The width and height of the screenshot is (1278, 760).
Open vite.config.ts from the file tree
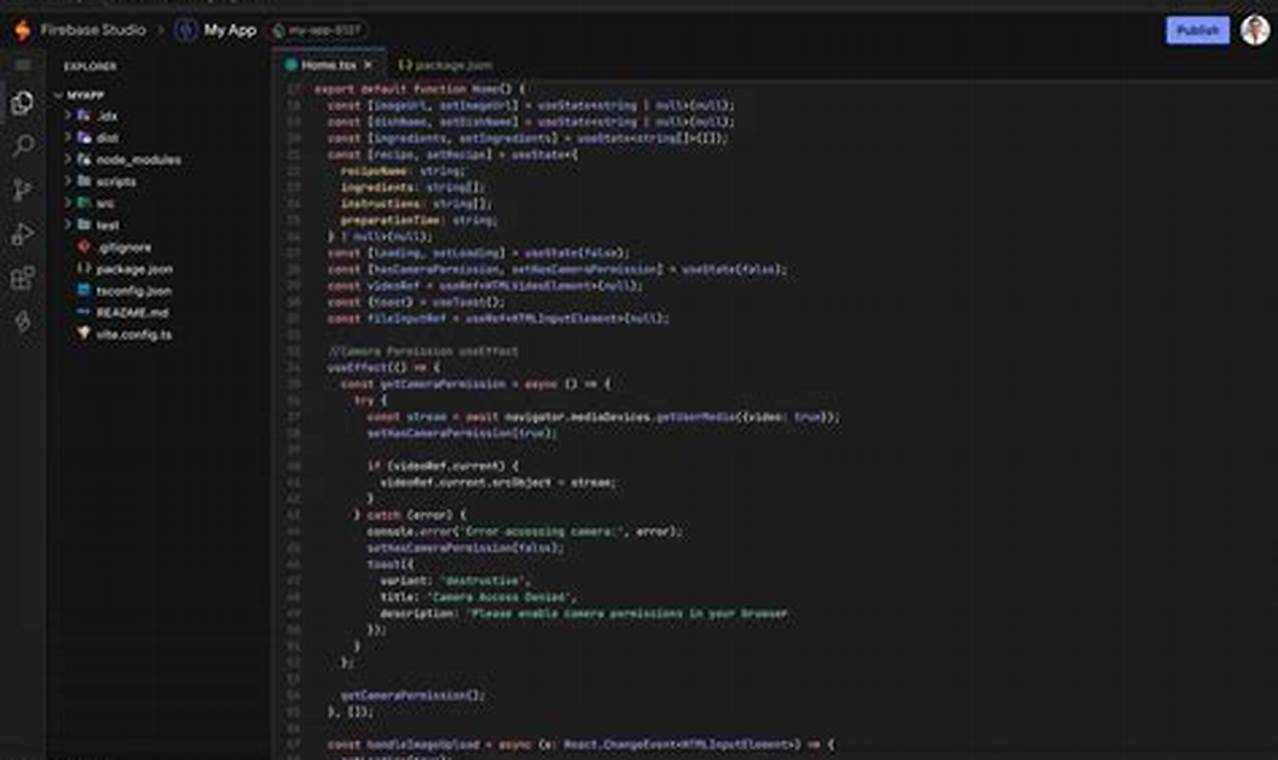133,335
